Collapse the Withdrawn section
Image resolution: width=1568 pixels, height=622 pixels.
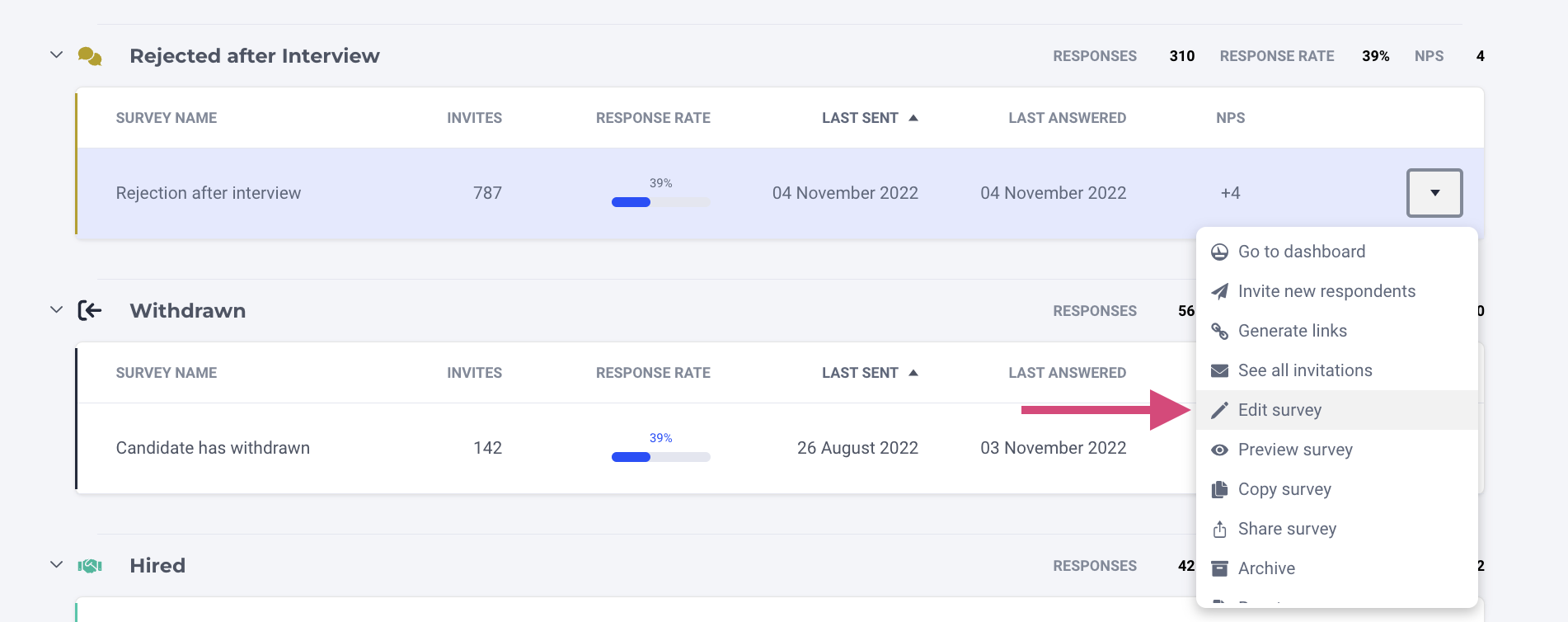pyautogui.click(x=56, y=310)
